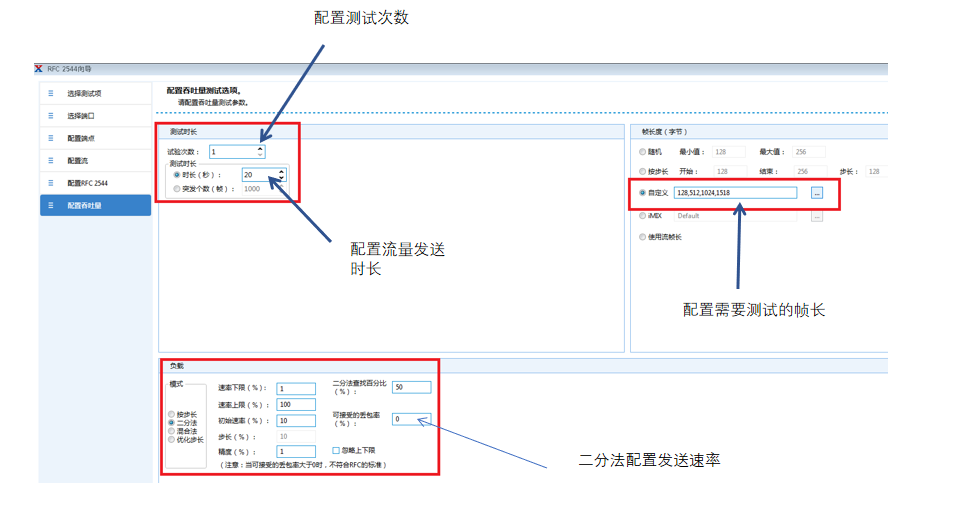Click the 最大值 field under 随机
Image resolution: width=966 pixels, height=525 pixels.
tap(809, 152)
